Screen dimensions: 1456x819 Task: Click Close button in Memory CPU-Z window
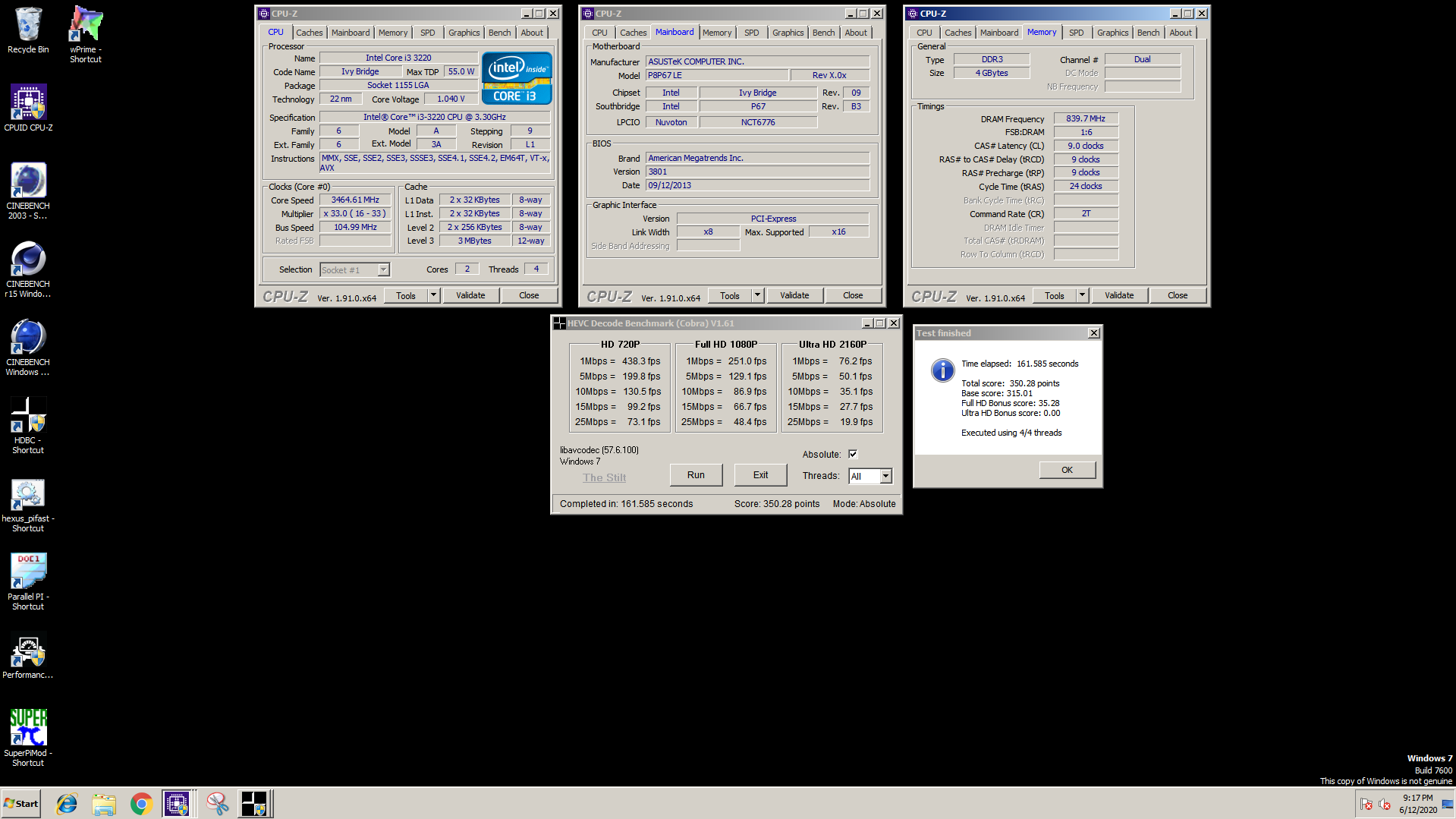pyautogui.click(x=1178, y=295)
